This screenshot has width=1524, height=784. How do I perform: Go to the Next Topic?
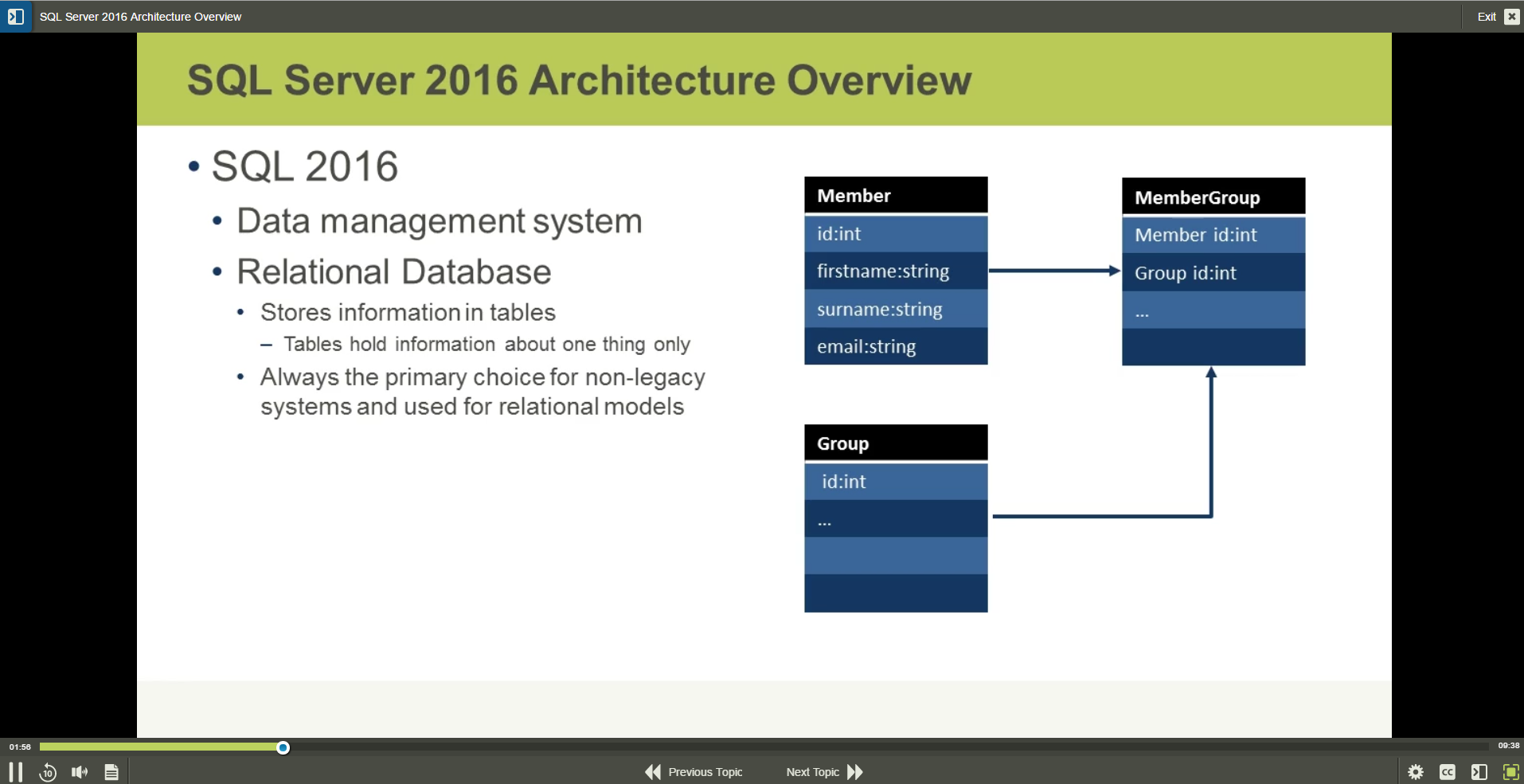tap(823, 771)
